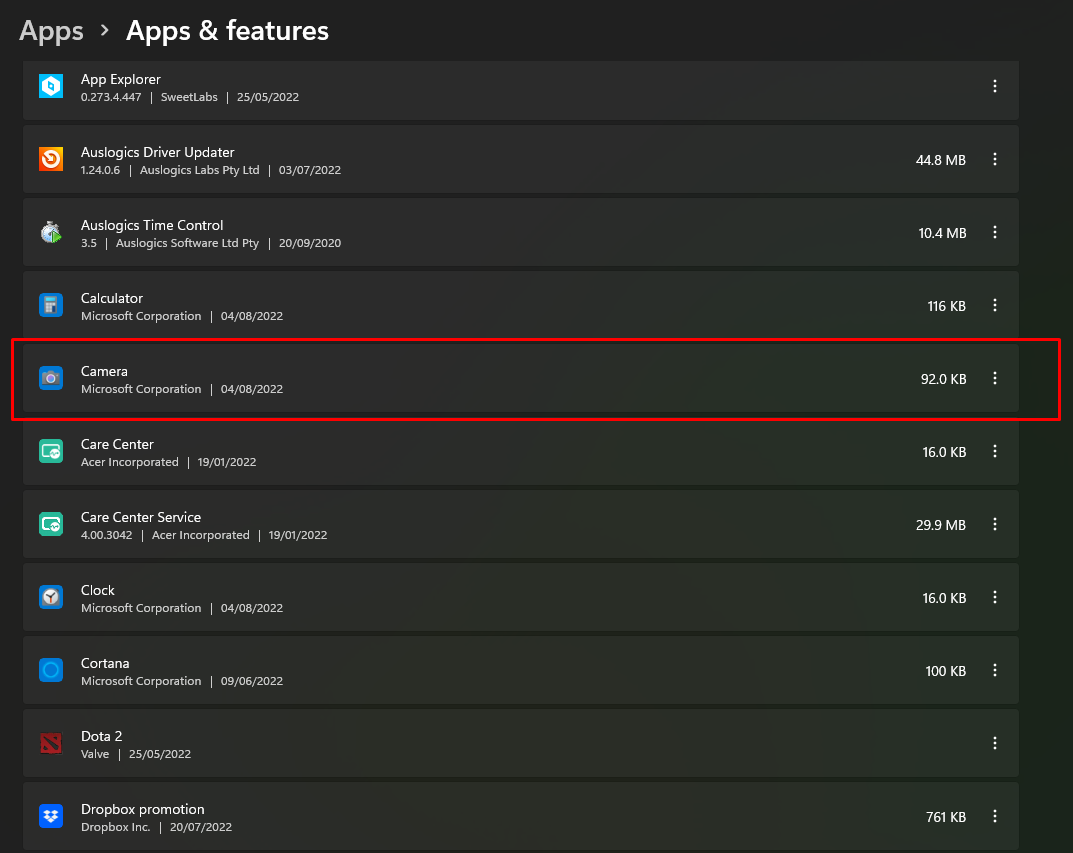1073x853 pixels.
Task: Select the Care Center Service name
Action: tap(141, 517)
